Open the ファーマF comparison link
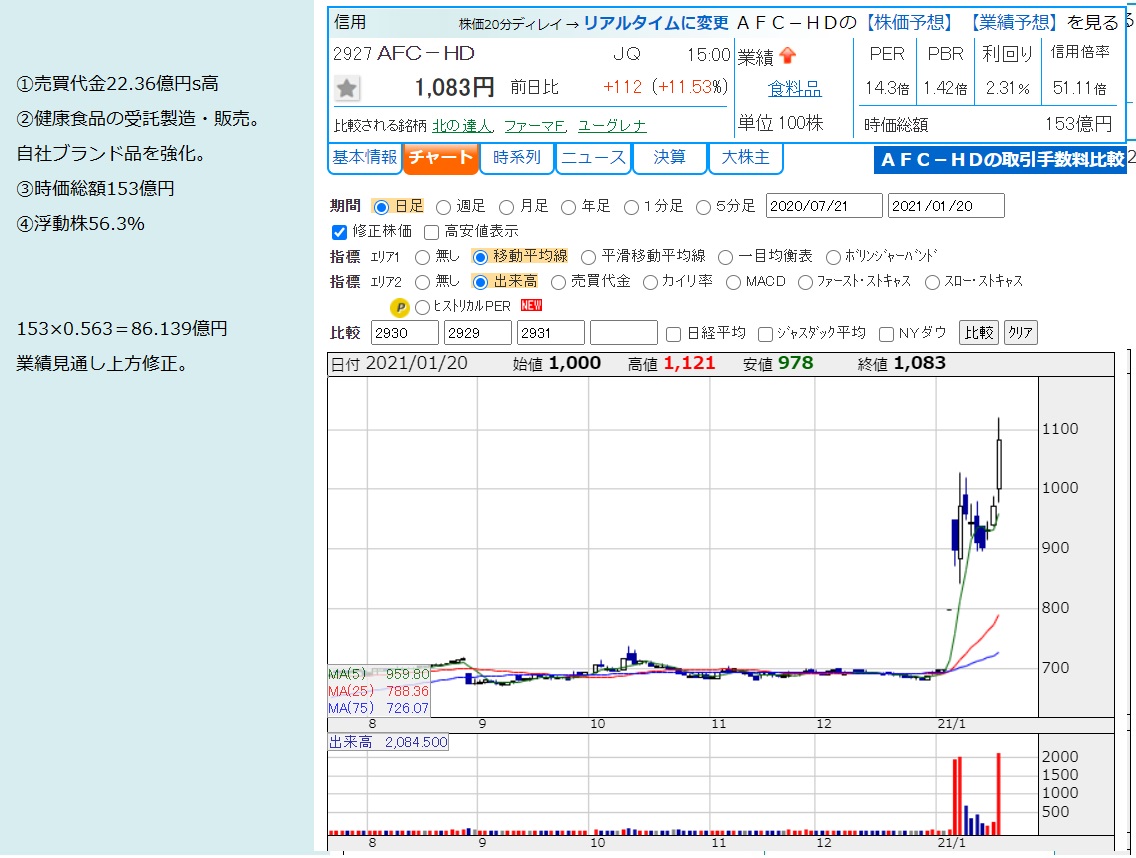The image size is (1136, 858). pyautogui.click(x=535, y=126)
